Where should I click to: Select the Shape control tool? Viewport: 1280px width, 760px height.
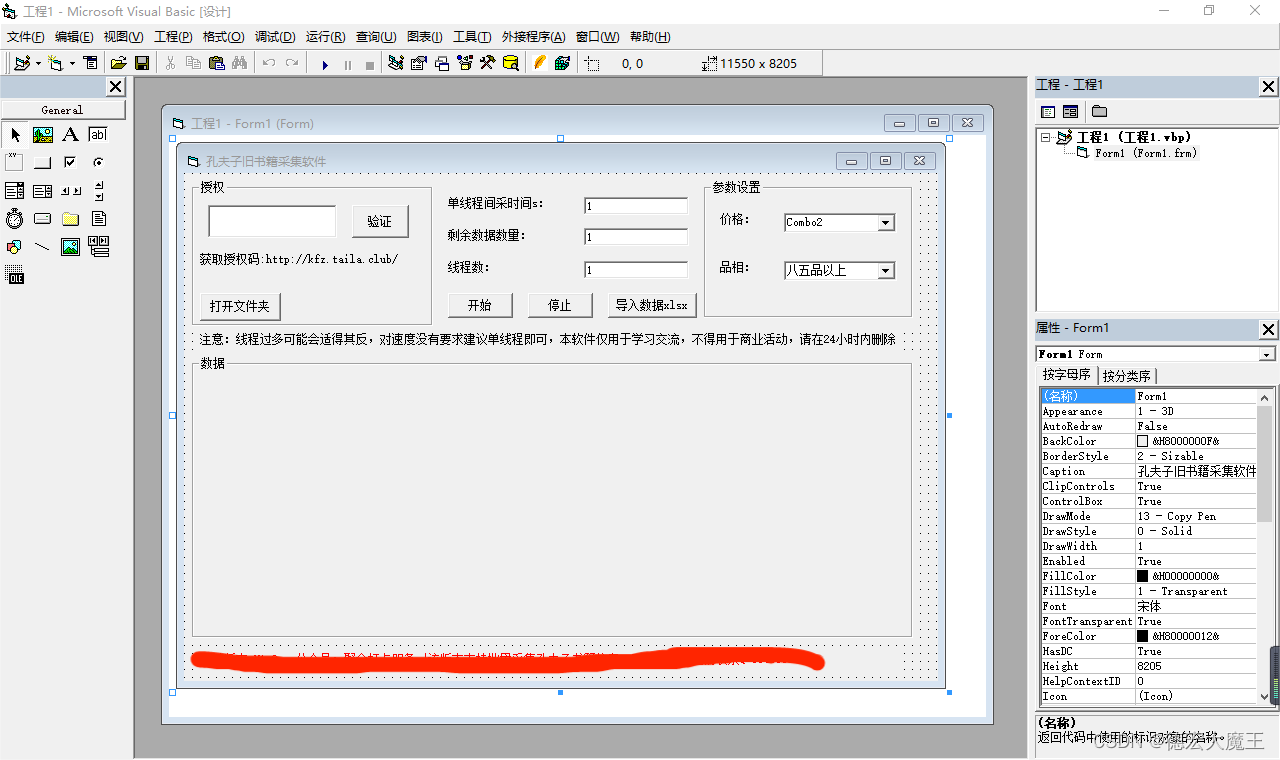[x=15, y=246]
